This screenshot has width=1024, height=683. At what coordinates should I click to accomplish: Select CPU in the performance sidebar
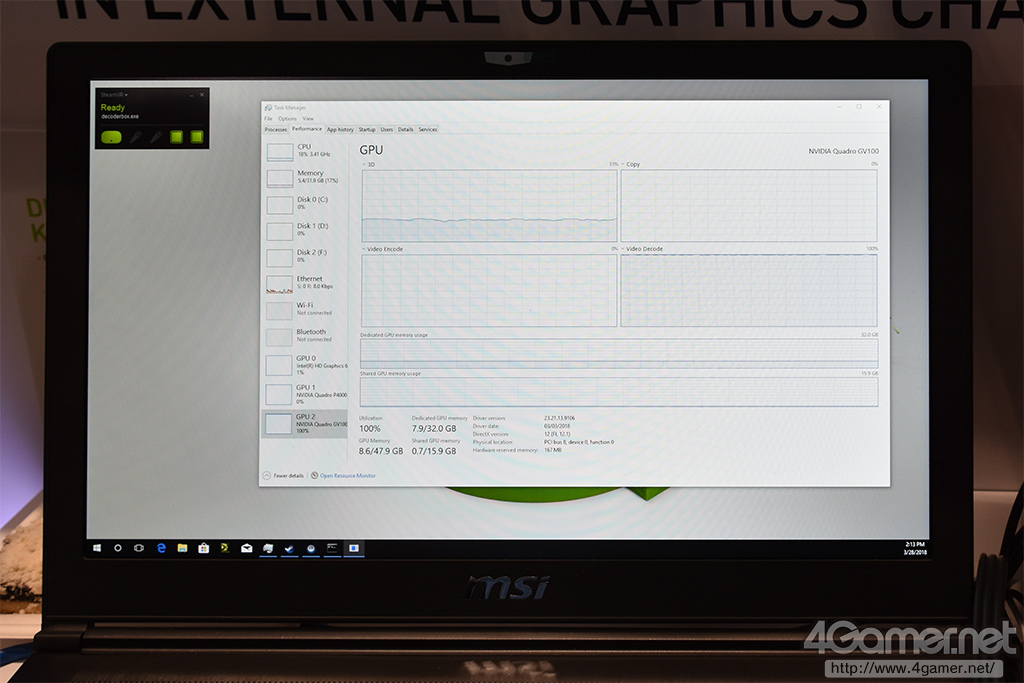[305, 151]
